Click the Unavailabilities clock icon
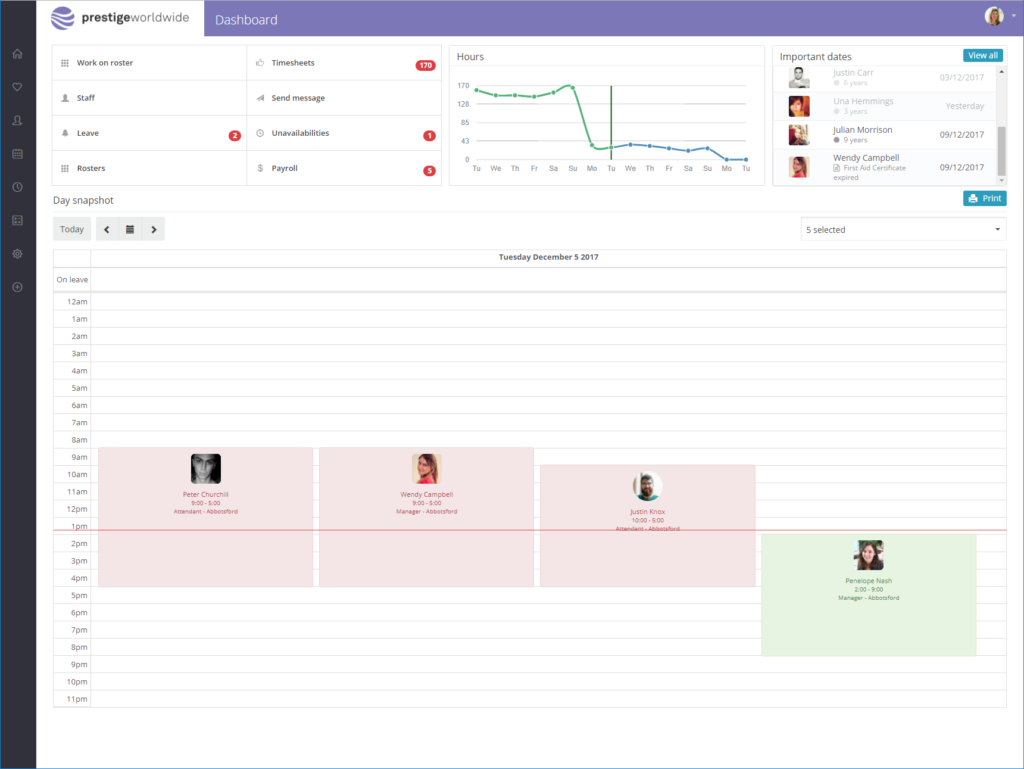The width and height of the screenshot is (1024, 769). pyautogui.click(x=260, y=133)
